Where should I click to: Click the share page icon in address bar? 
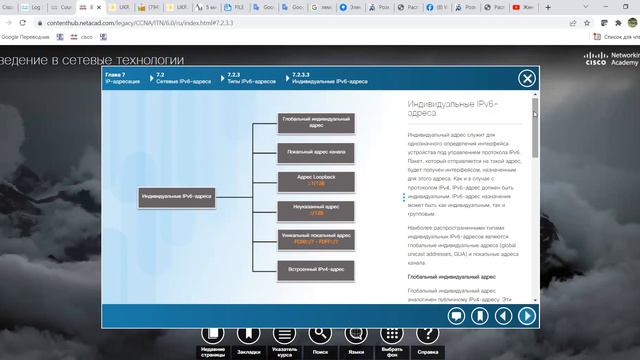click(x=573, y=23)
